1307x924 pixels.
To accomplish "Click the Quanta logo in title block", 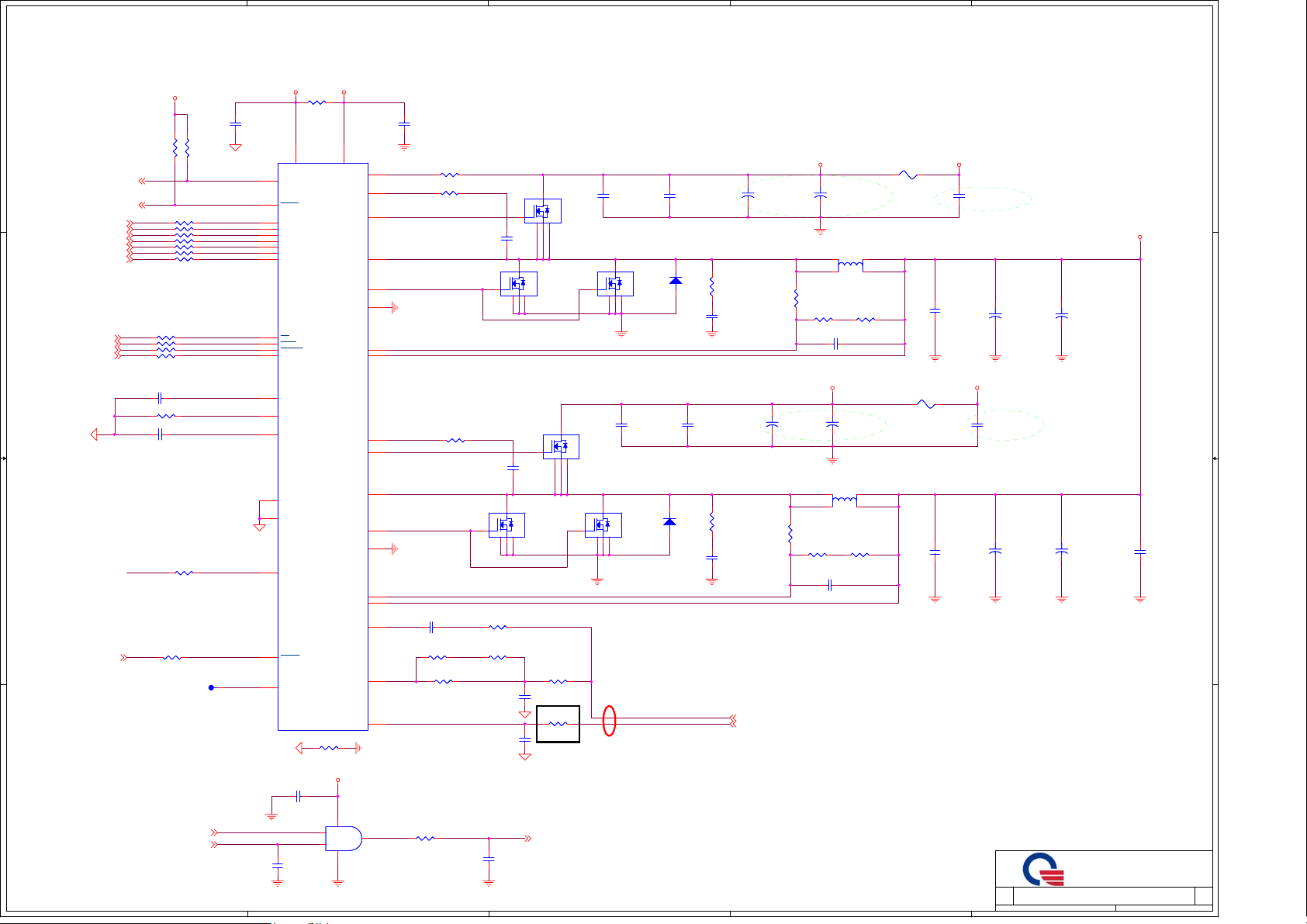I will point(1043,870).
